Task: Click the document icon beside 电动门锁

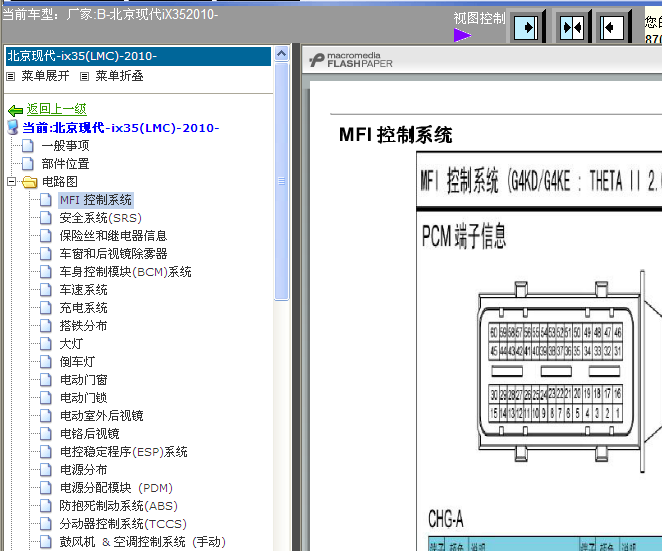Action: (46, 398)
